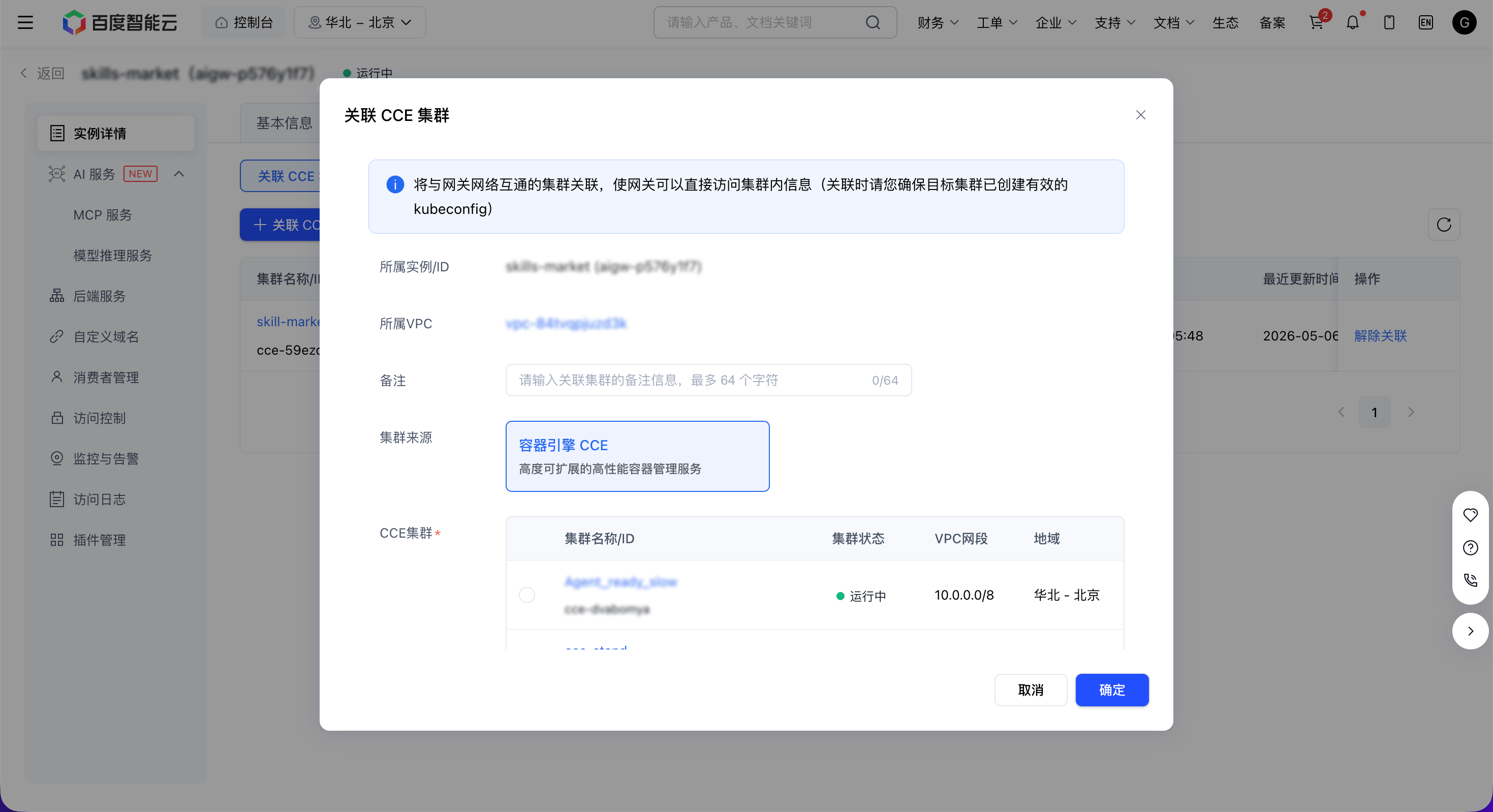This screenshot has width=1493, height=812.
Task: Open the notifications bell
Action: pos(1353,22)
